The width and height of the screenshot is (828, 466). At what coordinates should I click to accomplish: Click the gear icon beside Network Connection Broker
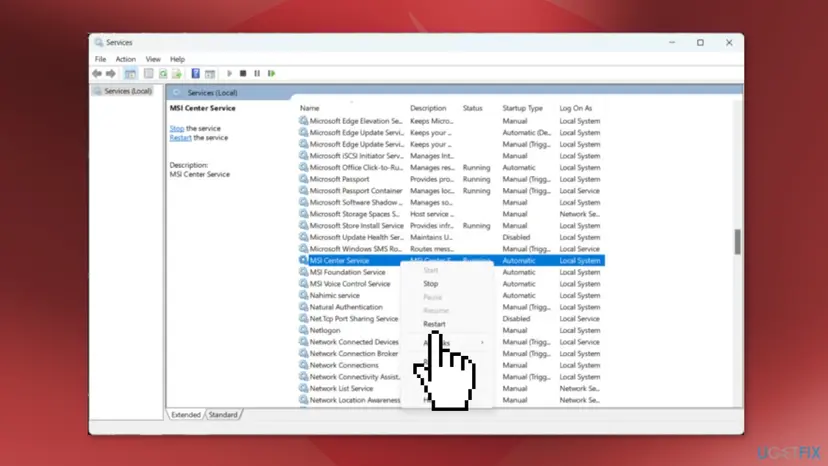point(303,353)
